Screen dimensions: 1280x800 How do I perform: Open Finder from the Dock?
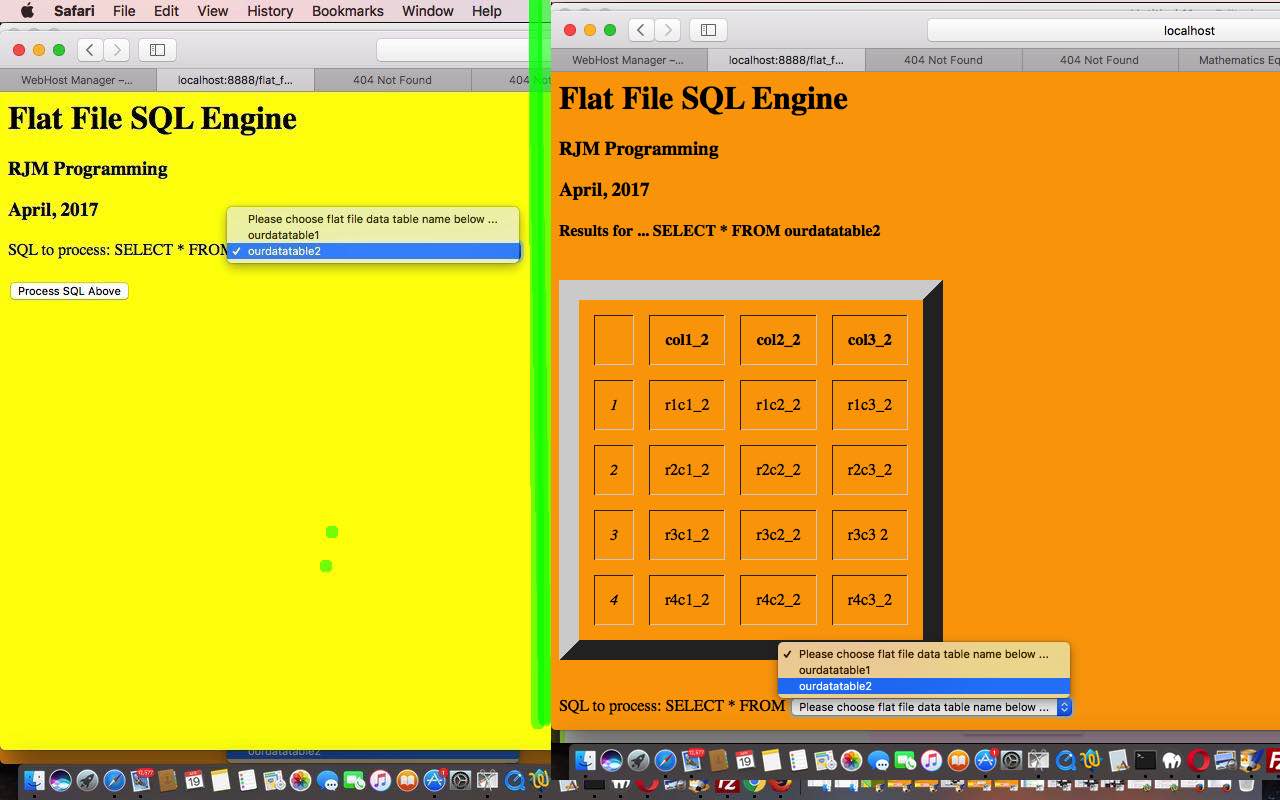[585, 762]
